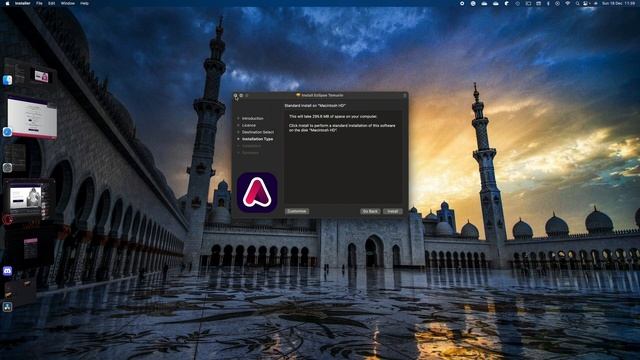Select the Destination Select step
Viewport: 640px width, 360px height.
coord(258,132)
